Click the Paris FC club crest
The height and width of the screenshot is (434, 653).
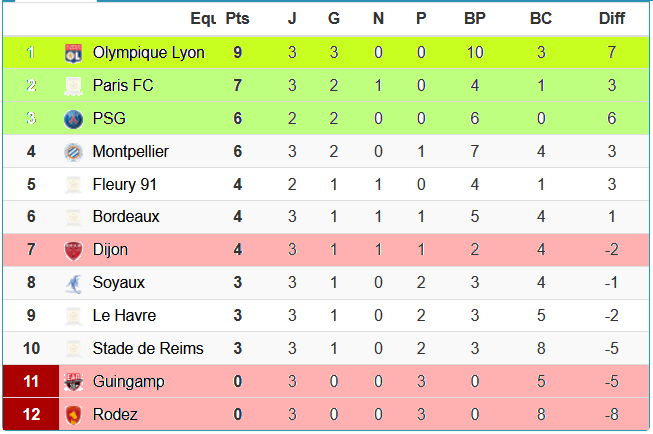pyautogui.click(x=72, y=86)
